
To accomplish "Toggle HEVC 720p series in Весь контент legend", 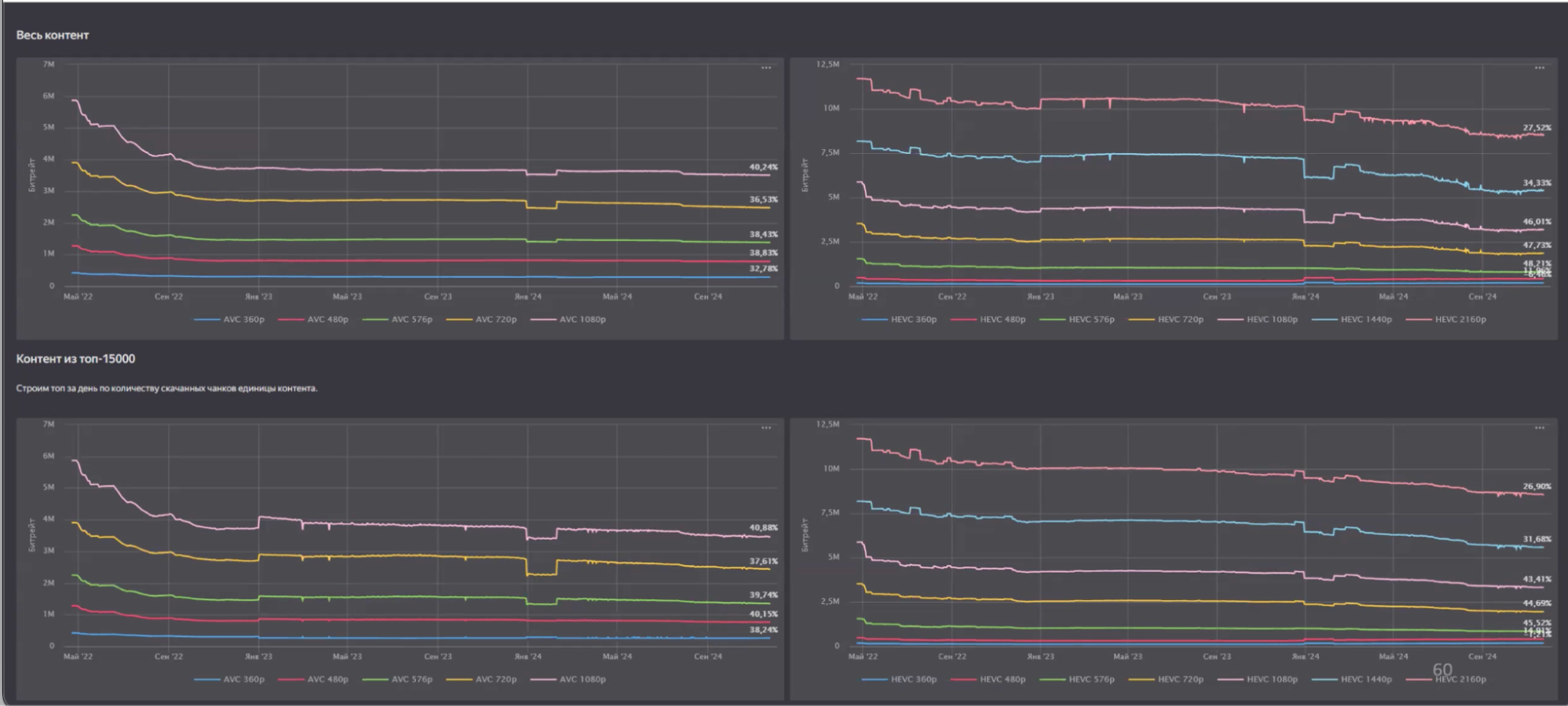I will (1166, 319).
